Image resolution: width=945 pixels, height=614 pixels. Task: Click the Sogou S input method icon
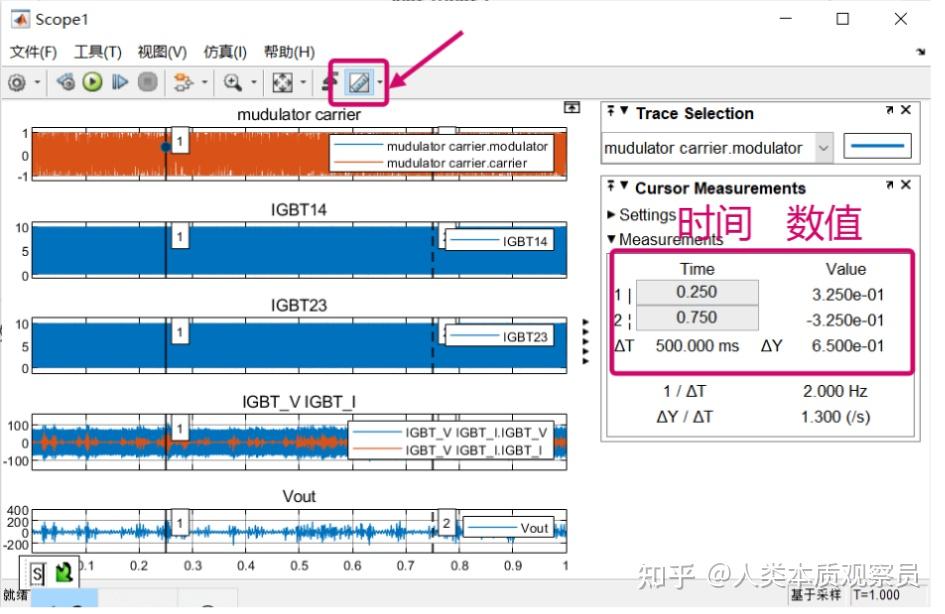(x=37, y=574)
